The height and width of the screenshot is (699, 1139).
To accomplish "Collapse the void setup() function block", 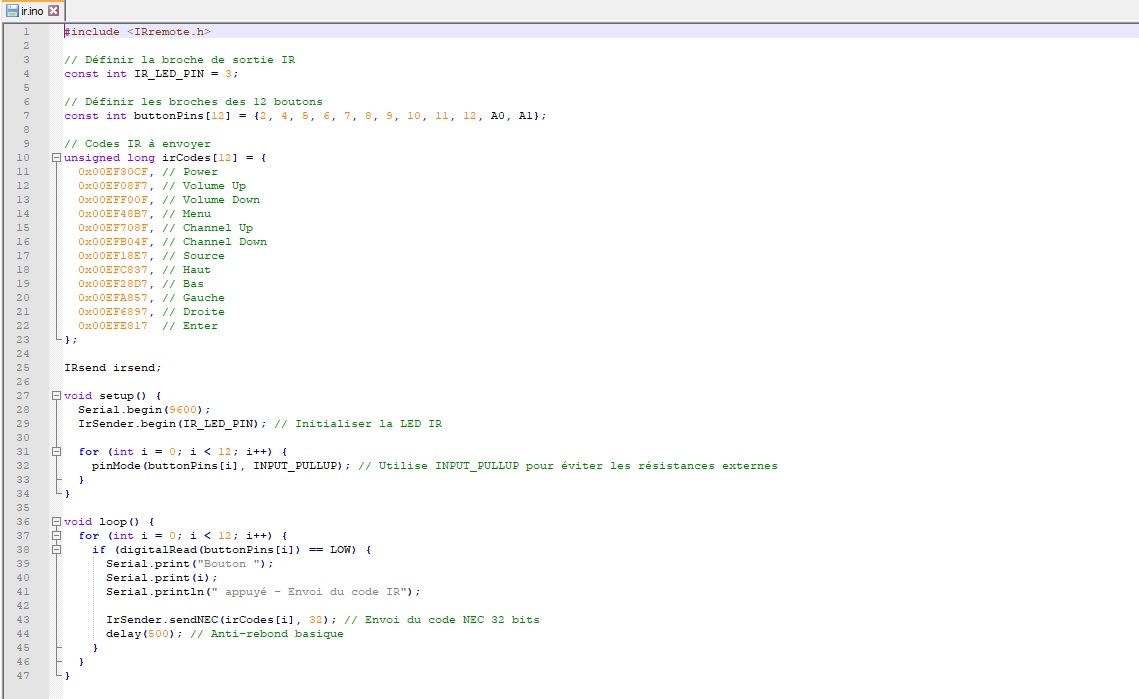I will click(x=57, y=396).
